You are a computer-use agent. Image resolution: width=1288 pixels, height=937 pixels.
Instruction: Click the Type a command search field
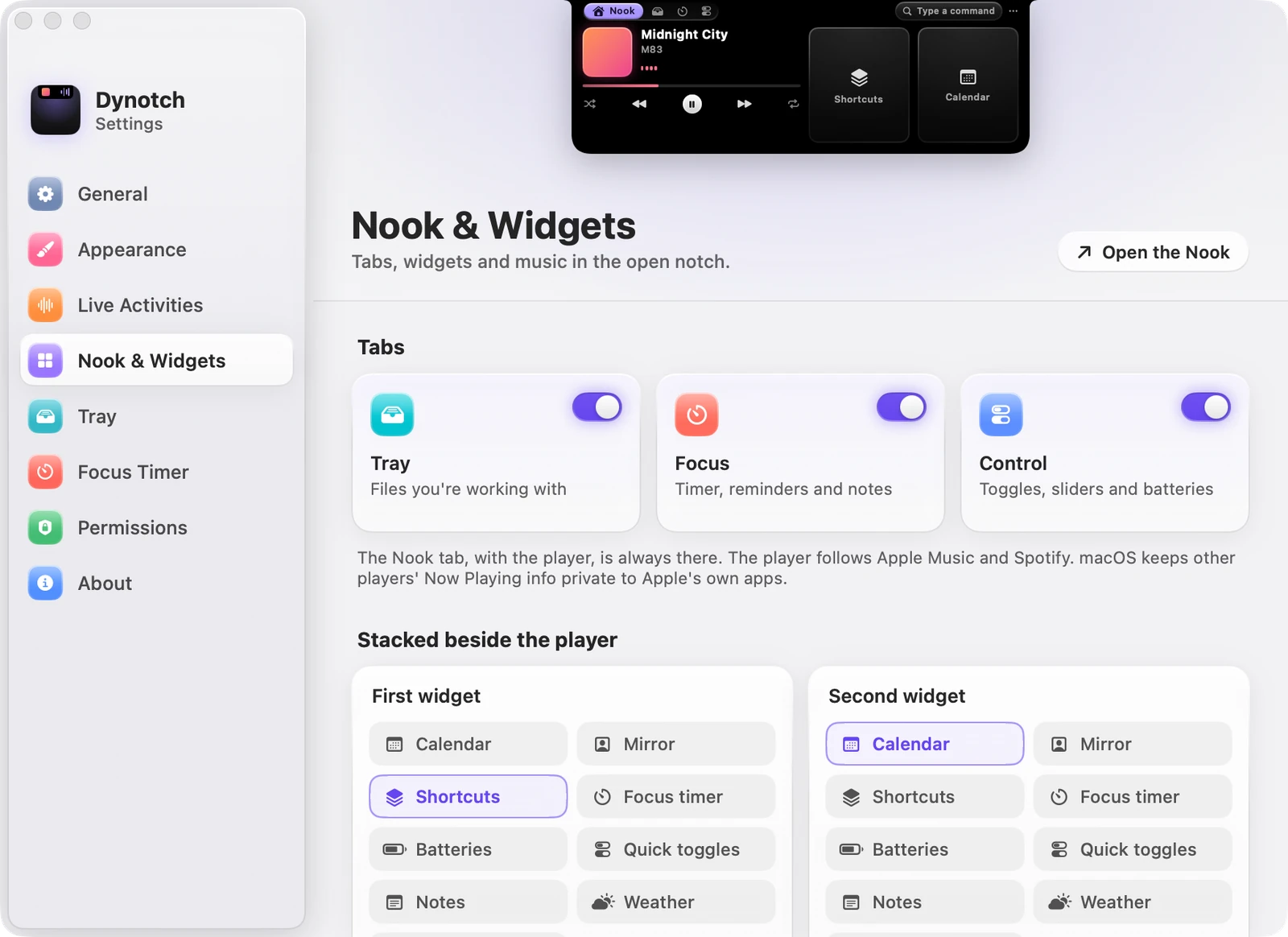pos(948,11)
